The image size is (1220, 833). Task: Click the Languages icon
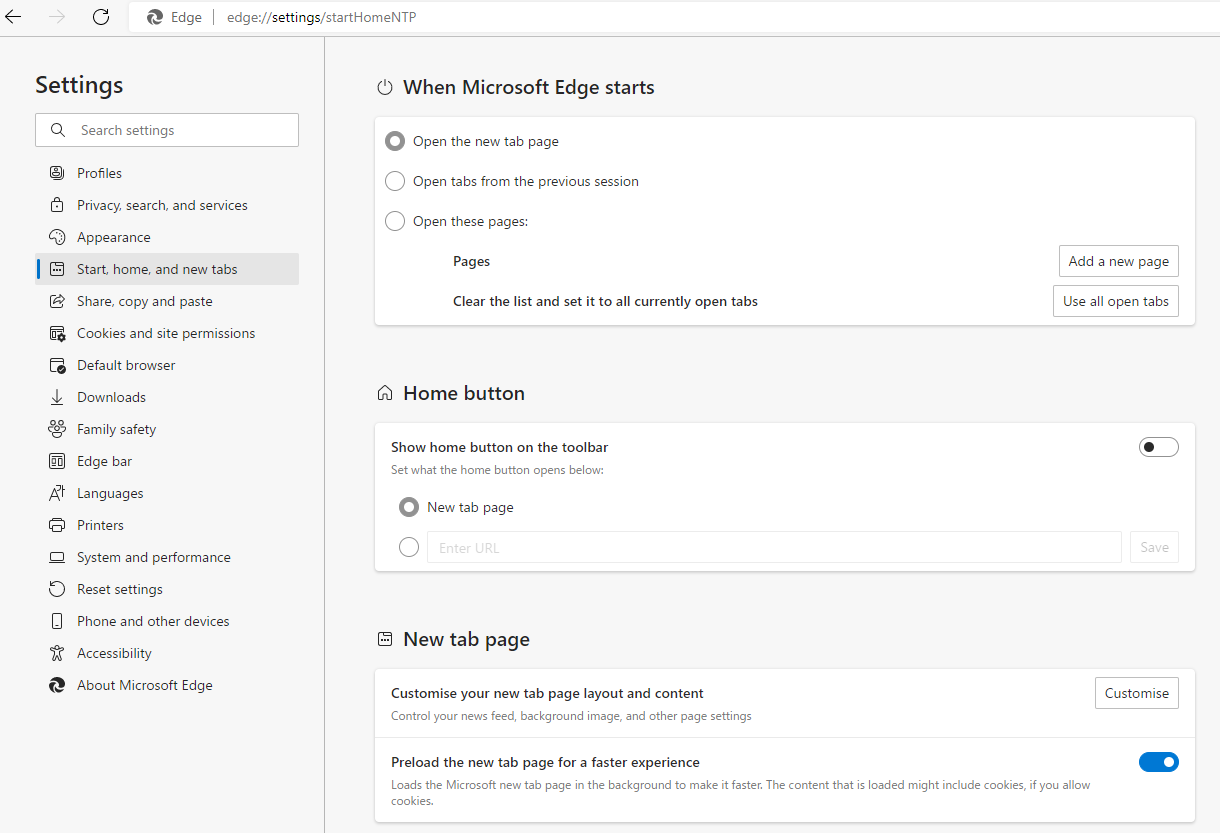pos(57,493)
